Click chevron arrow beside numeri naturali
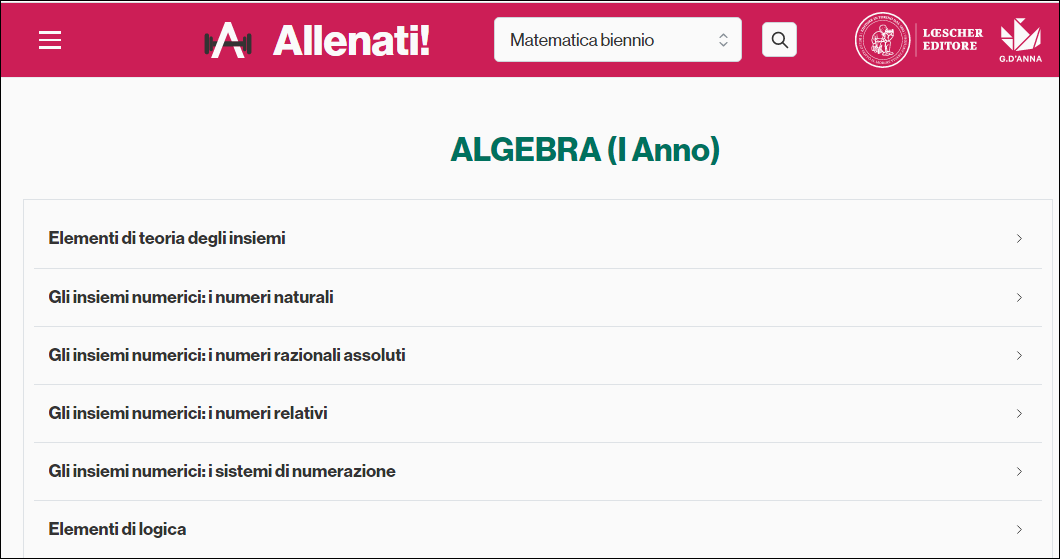 (1019, 297)
